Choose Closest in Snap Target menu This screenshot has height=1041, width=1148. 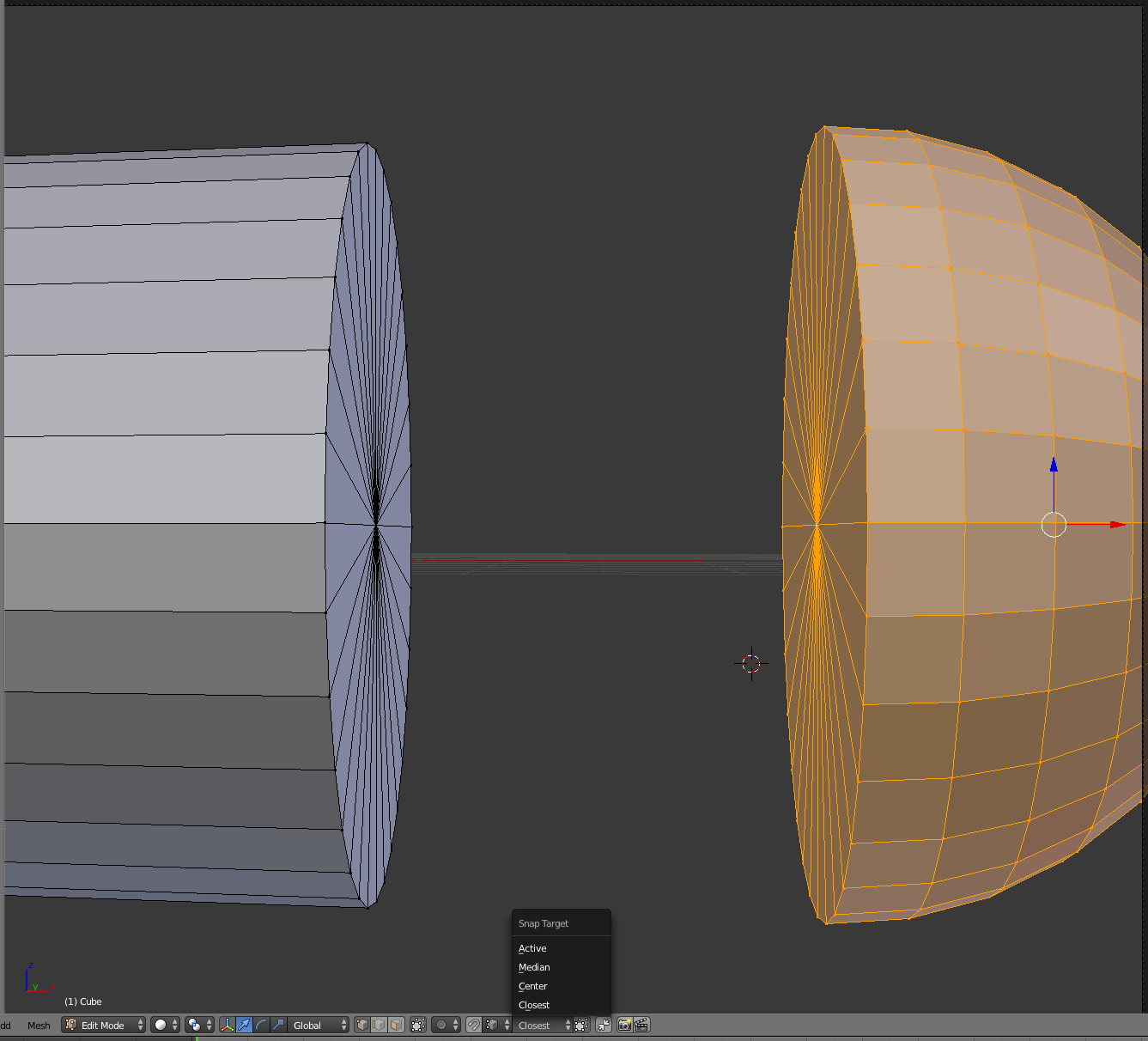pyautogui.click(x=561, y=1005)
